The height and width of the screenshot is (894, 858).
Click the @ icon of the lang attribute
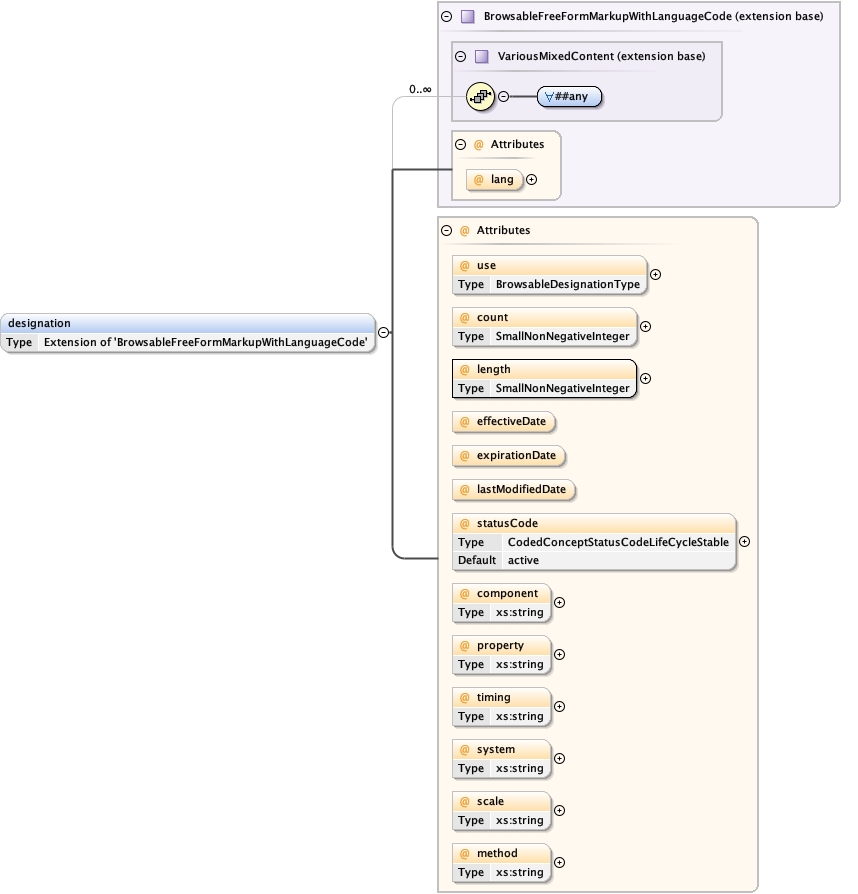click(x=478, y=180)
